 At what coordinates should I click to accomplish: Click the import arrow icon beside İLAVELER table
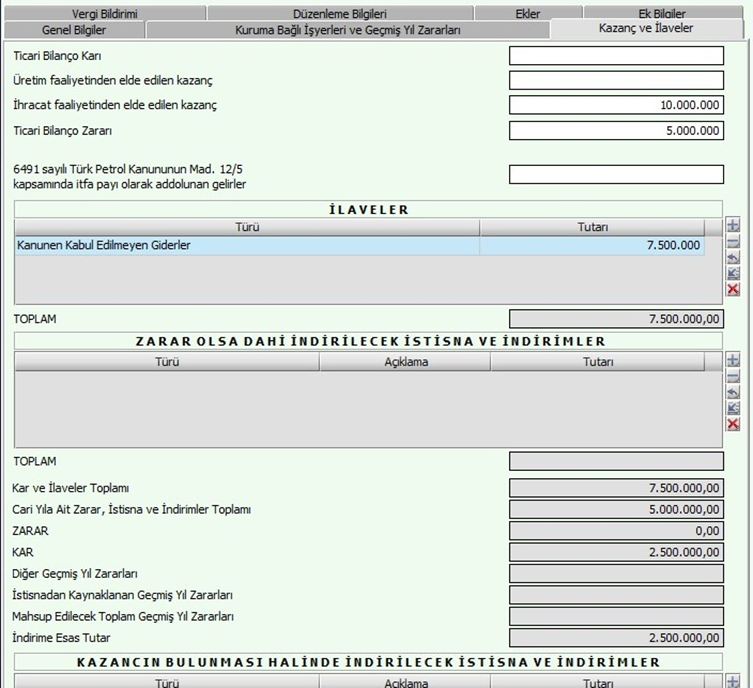tap(733, 274)
